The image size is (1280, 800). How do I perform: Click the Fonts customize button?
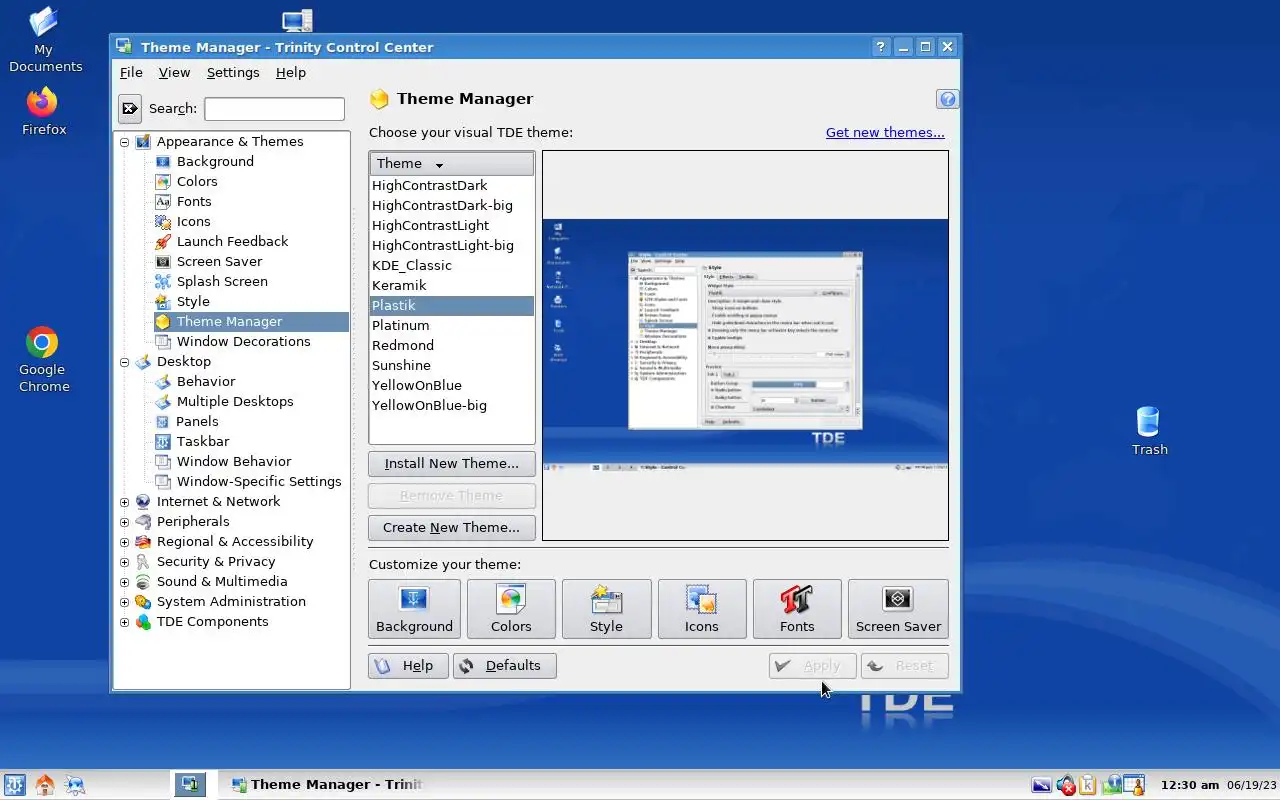tap(797, 609)
